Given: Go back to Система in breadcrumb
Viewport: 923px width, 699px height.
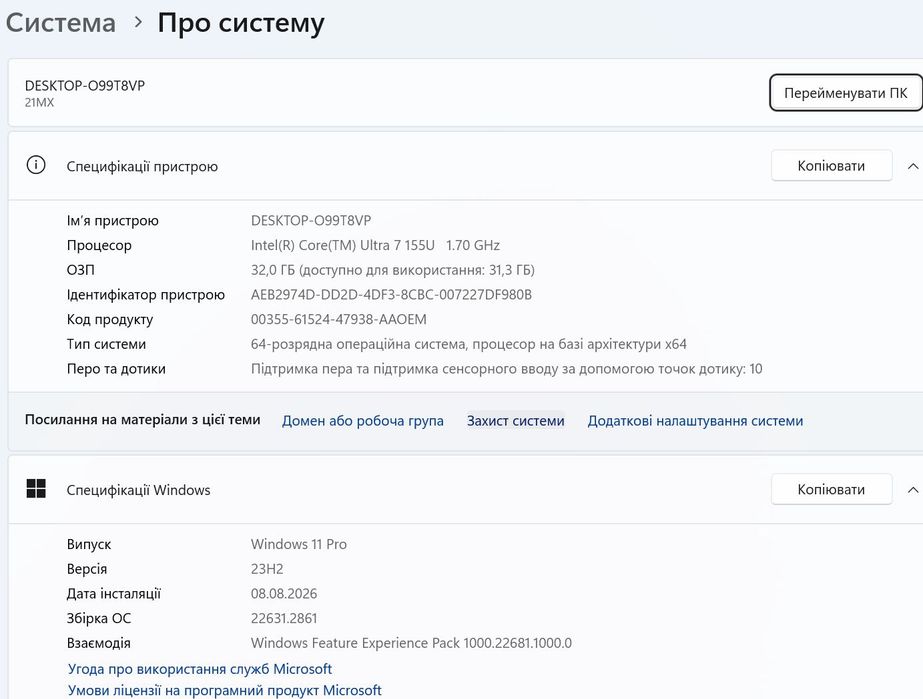Looking at the screenshot, I should pyautogui.click(x=61, y=23).
